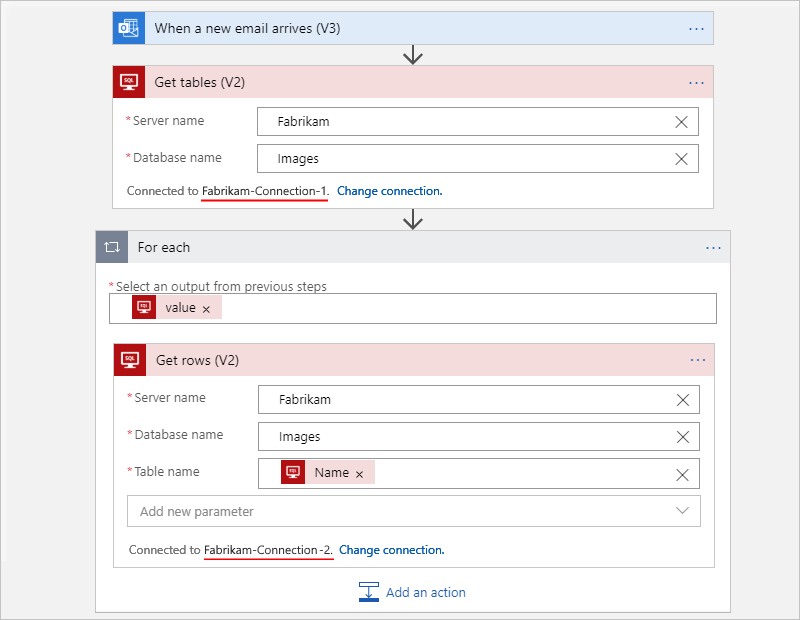
Task: Clear the Server name field with the X
Action: pyautogui.click(x=681, y=121)
